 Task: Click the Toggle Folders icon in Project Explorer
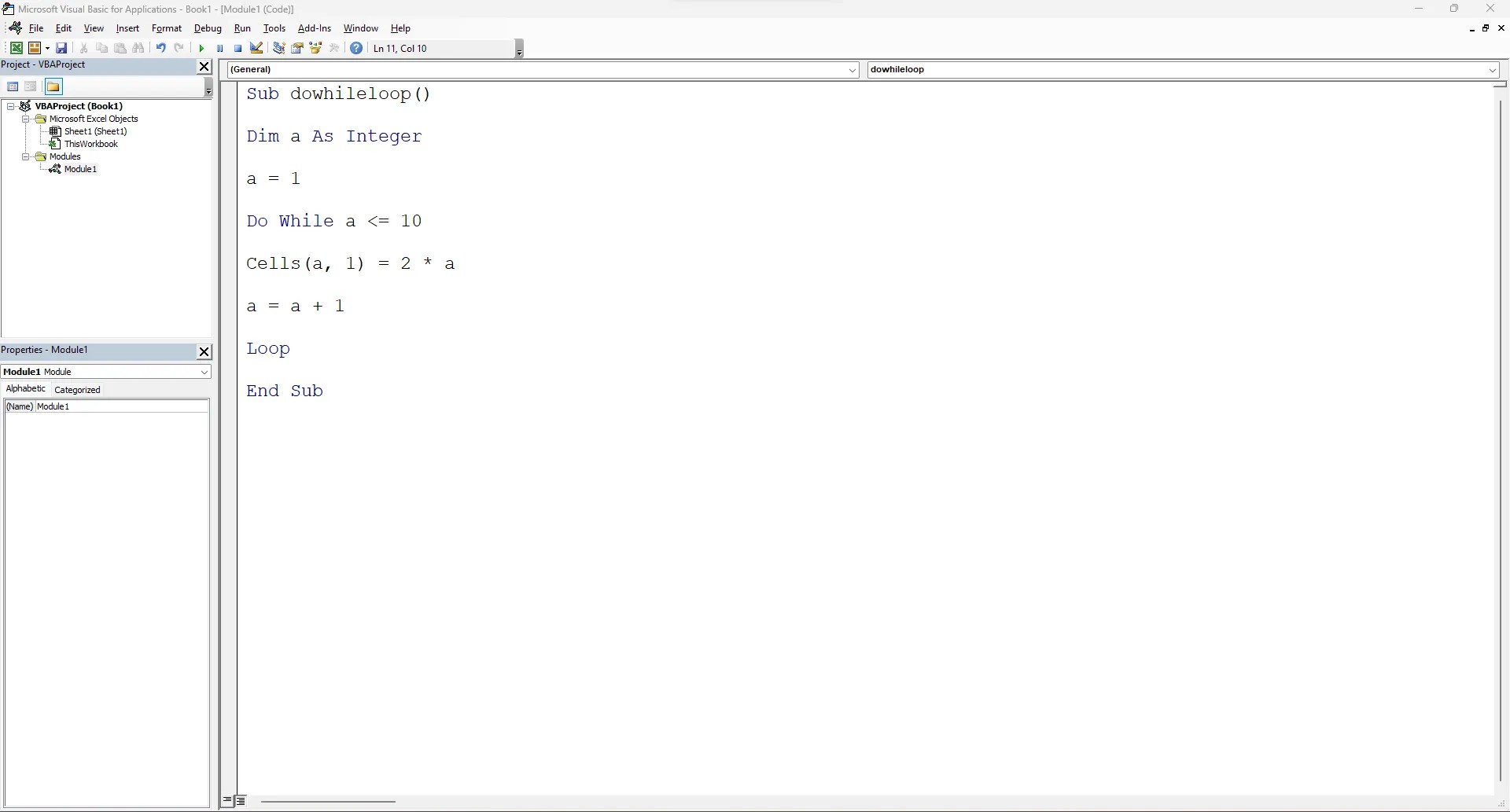(53, 86)
